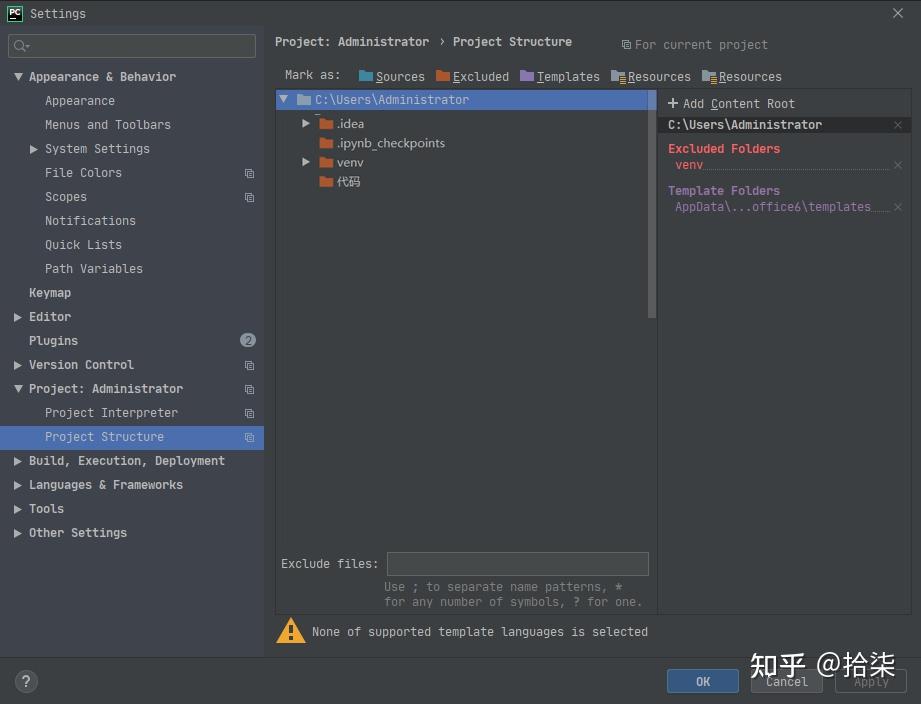Click the first Resources mark button
921x704 pixels.
pyautogui.click(x=650, y=77)
